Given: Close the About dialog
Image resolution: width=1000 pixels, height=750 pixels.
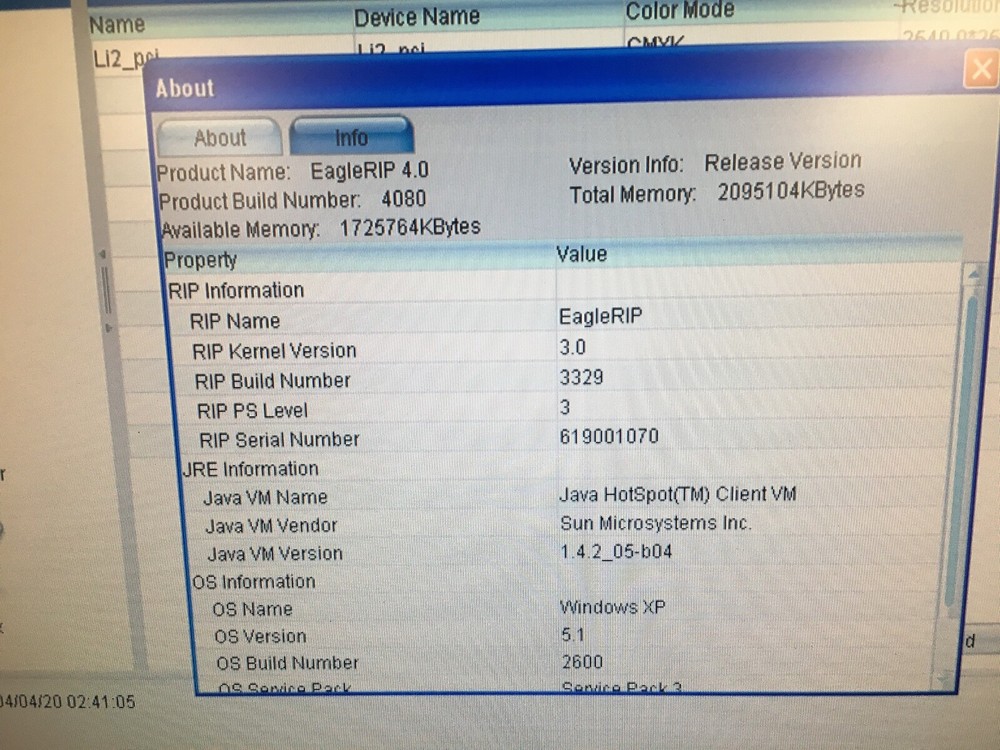Looking at the screenshot, I should 981,68.
